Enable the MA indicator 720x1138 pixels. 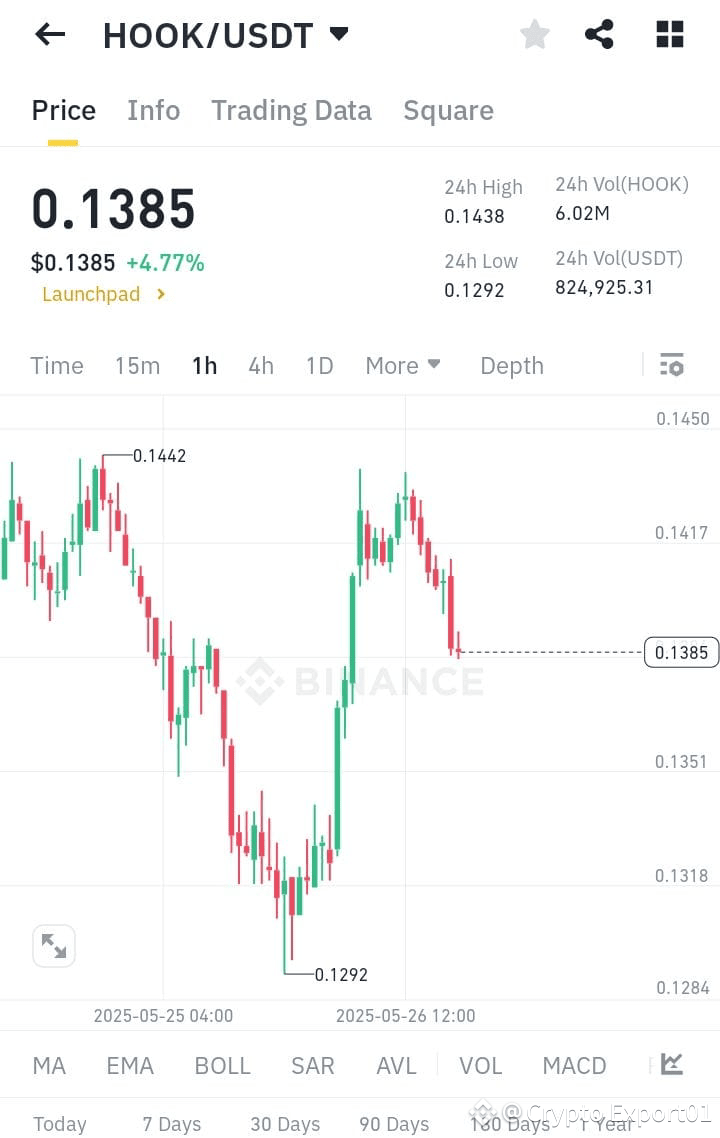[48, 1066]
